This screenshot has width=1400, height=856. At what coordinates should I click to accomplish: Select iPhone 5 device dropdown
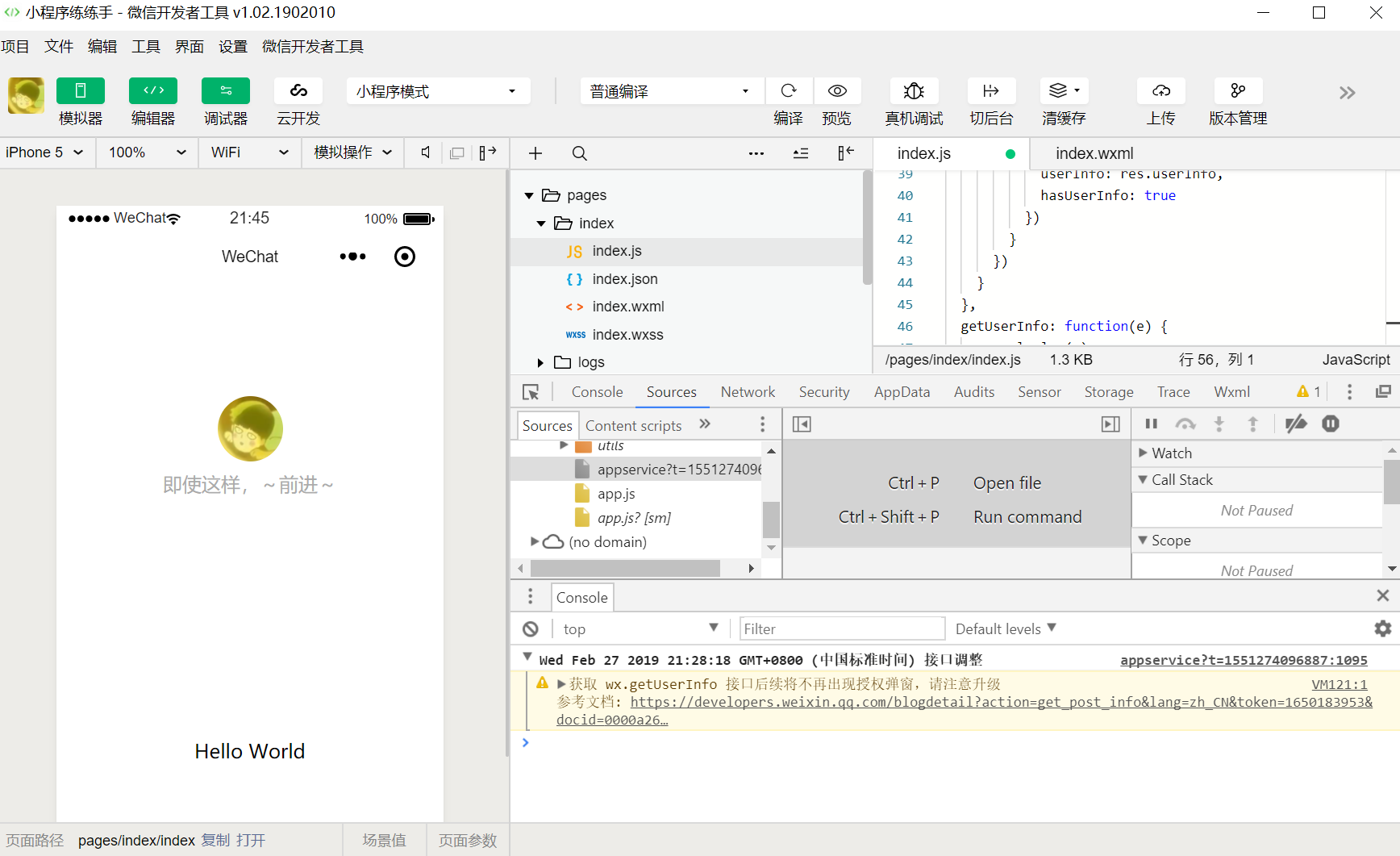click(x=45, y=152)
